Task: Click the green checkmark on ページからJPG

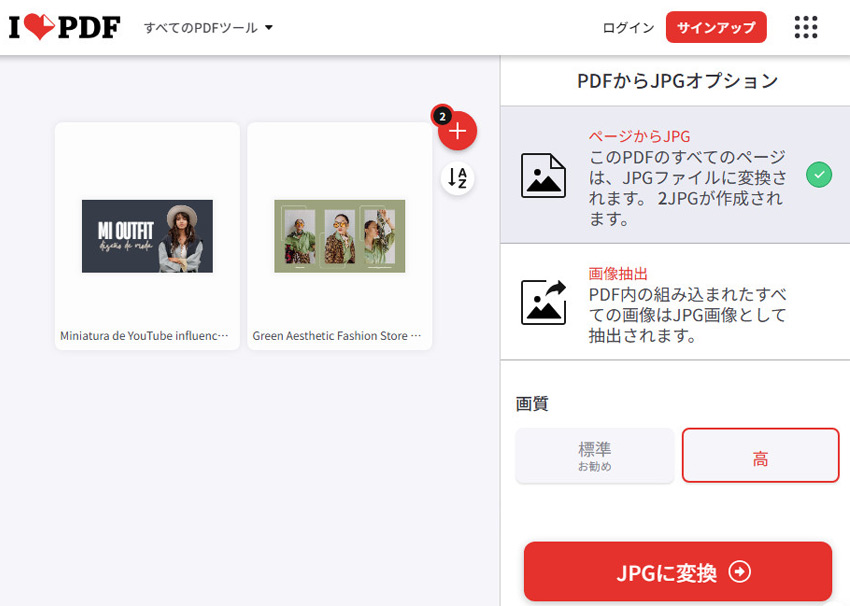Action: point(818,175)
